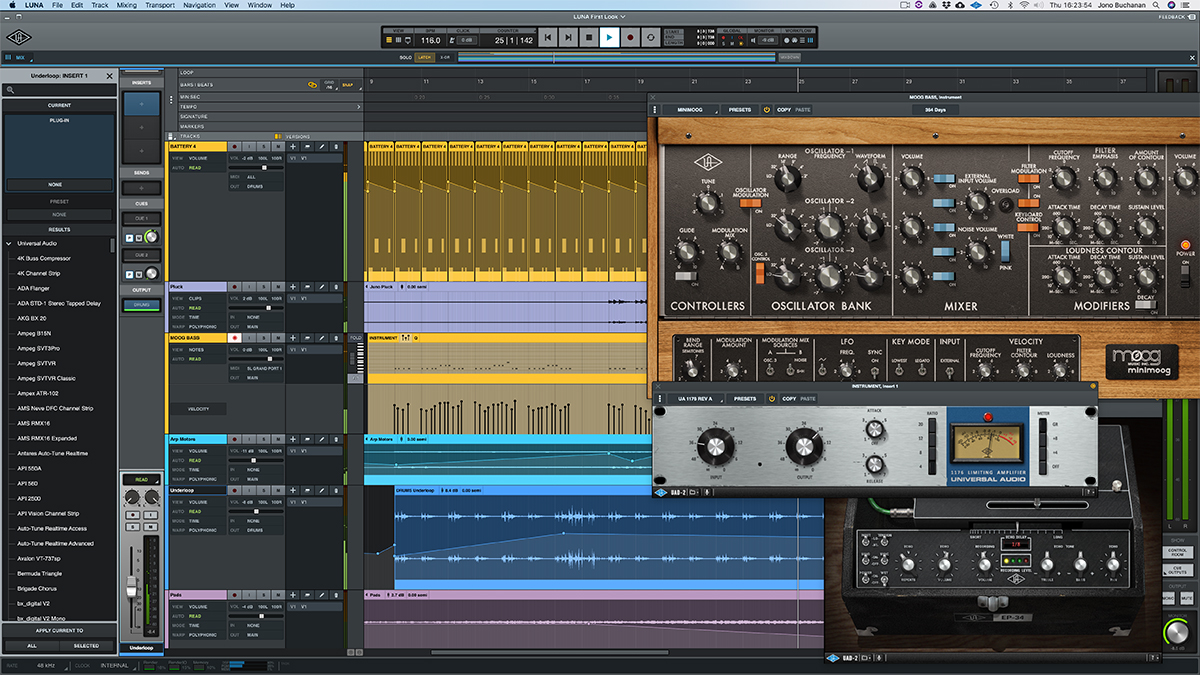Add a version on the Battery 4 track
This screenshot has height=675, width=1200.
coord(293,146)
